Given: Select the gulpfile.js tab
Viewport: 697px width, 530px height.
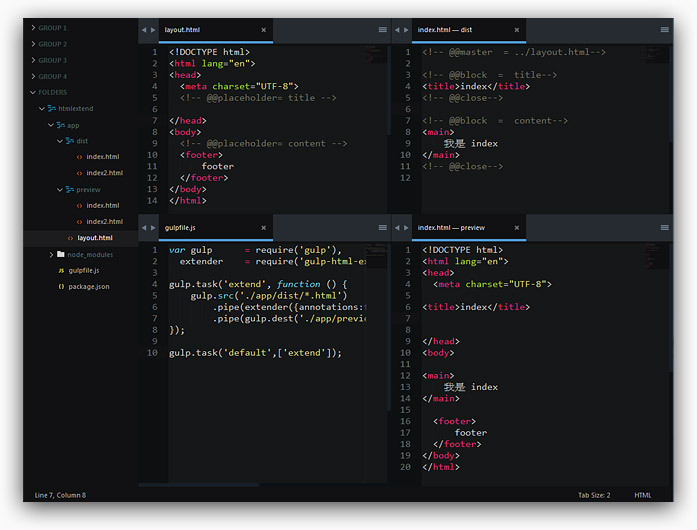Looking at the screenshot, I should [181, 227].
